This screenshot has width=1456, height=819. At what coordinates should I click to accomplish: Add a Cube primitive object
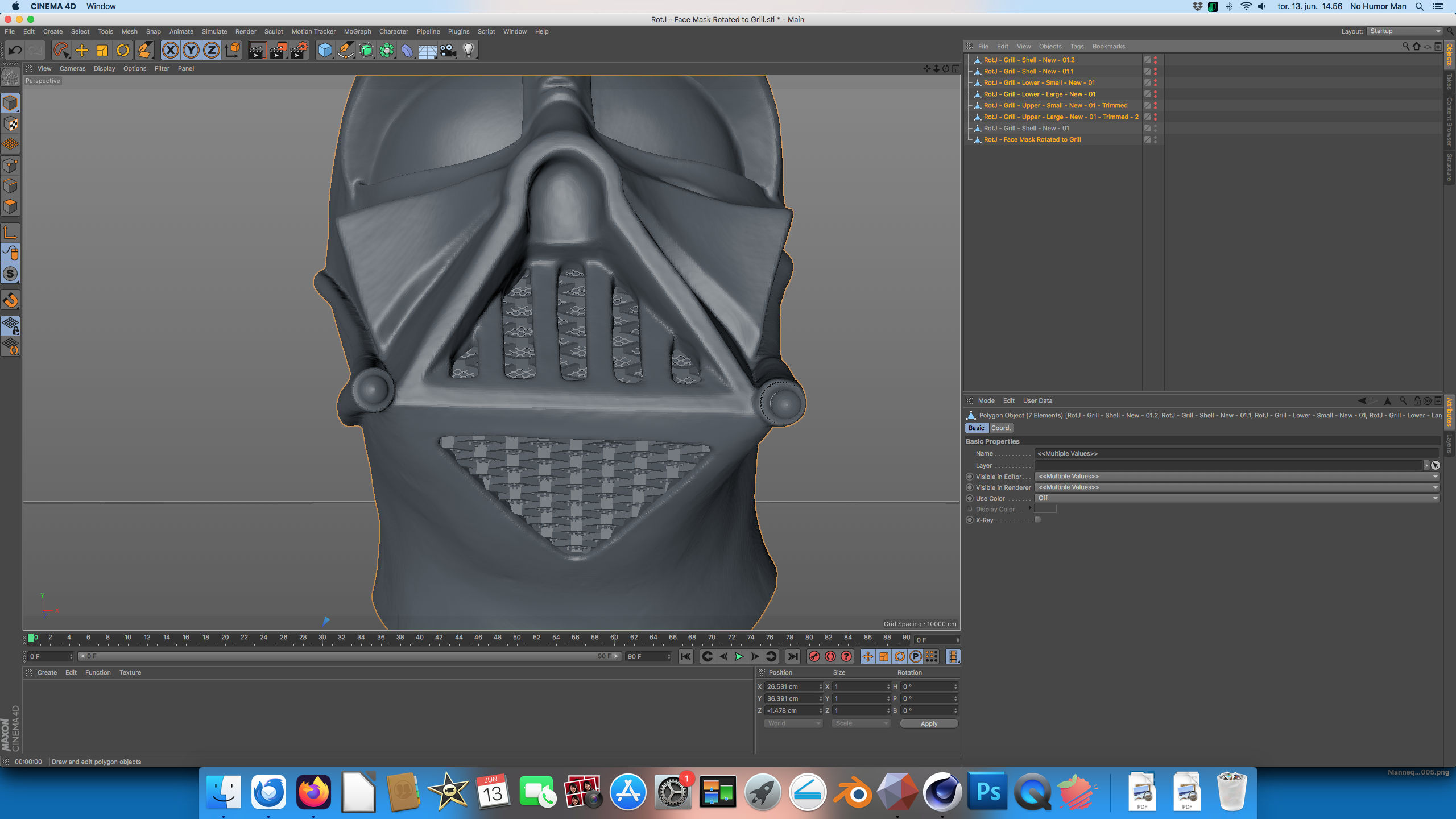(325, 50)
